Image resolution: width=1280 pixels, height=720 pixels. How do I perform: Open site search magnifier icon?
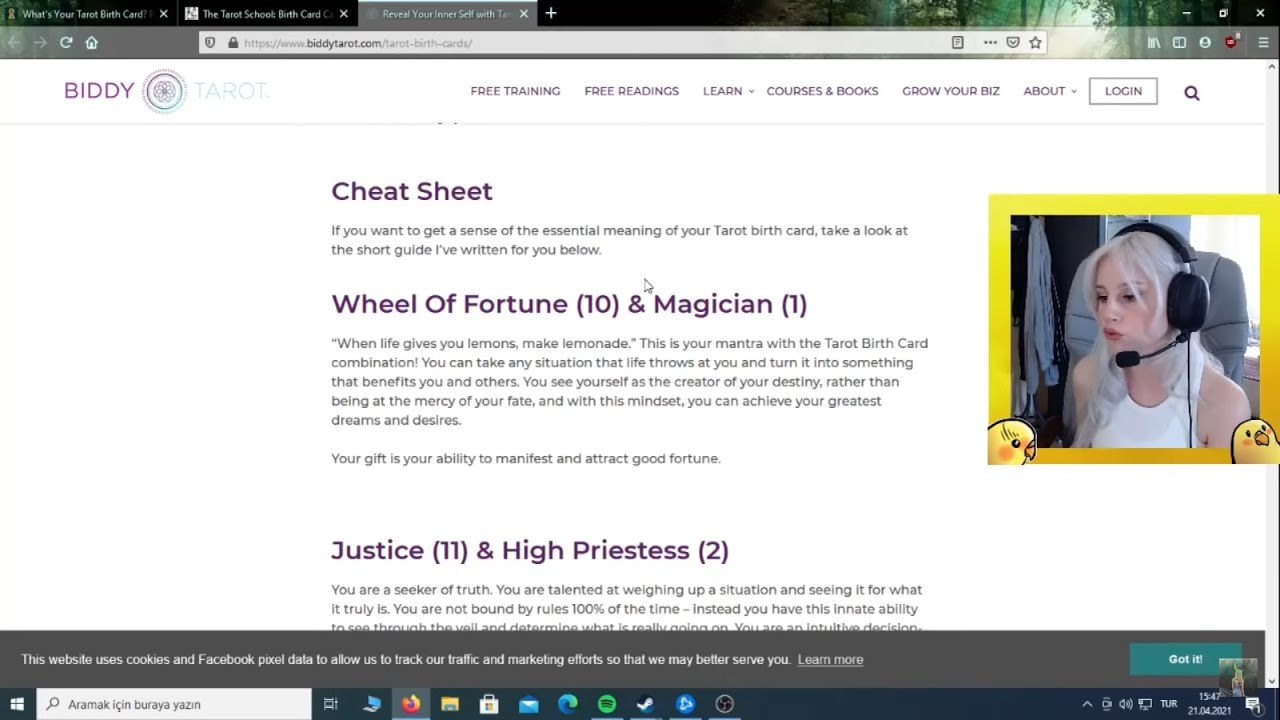(1191, 92)
